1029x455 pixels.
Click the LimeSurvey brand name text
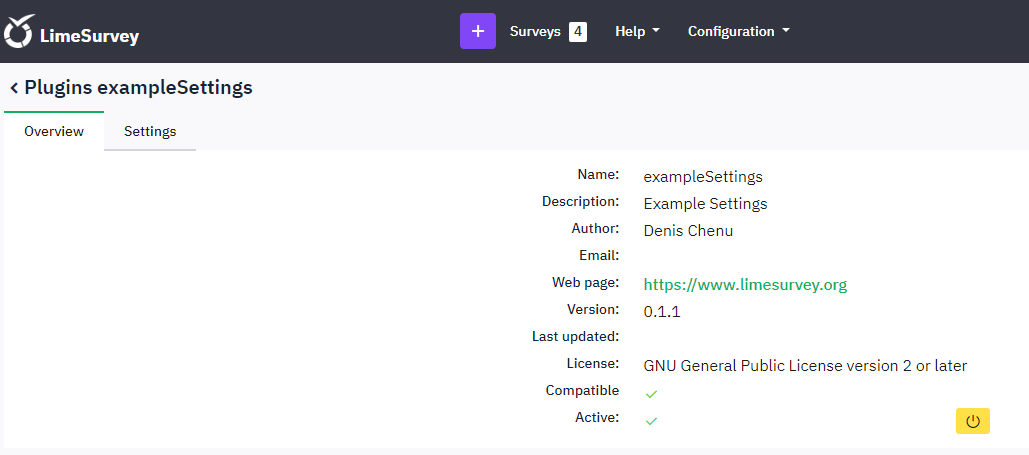(x=89, y=37)
